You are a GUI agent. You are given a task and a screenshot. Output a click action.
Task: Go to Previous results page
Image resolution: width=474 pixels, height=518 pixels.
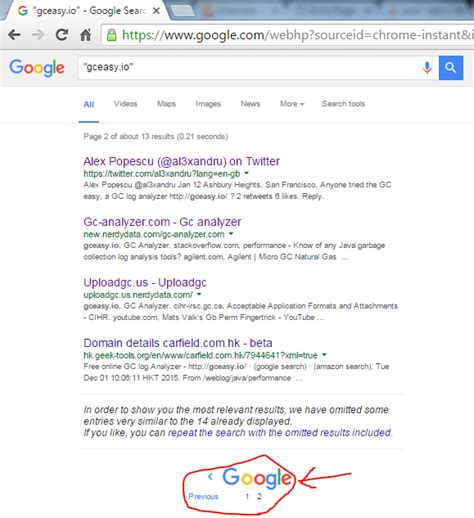tap(203, 496)
